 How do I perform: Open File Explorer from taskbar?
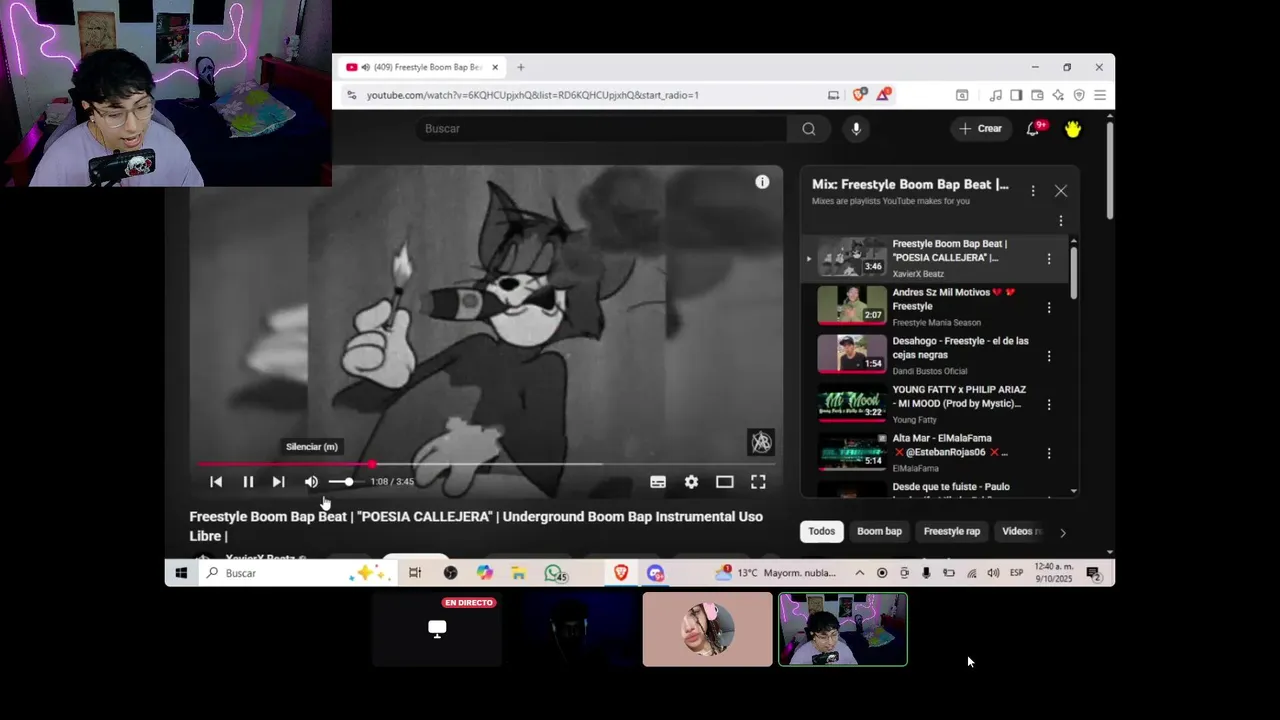(x=518, y=573)
